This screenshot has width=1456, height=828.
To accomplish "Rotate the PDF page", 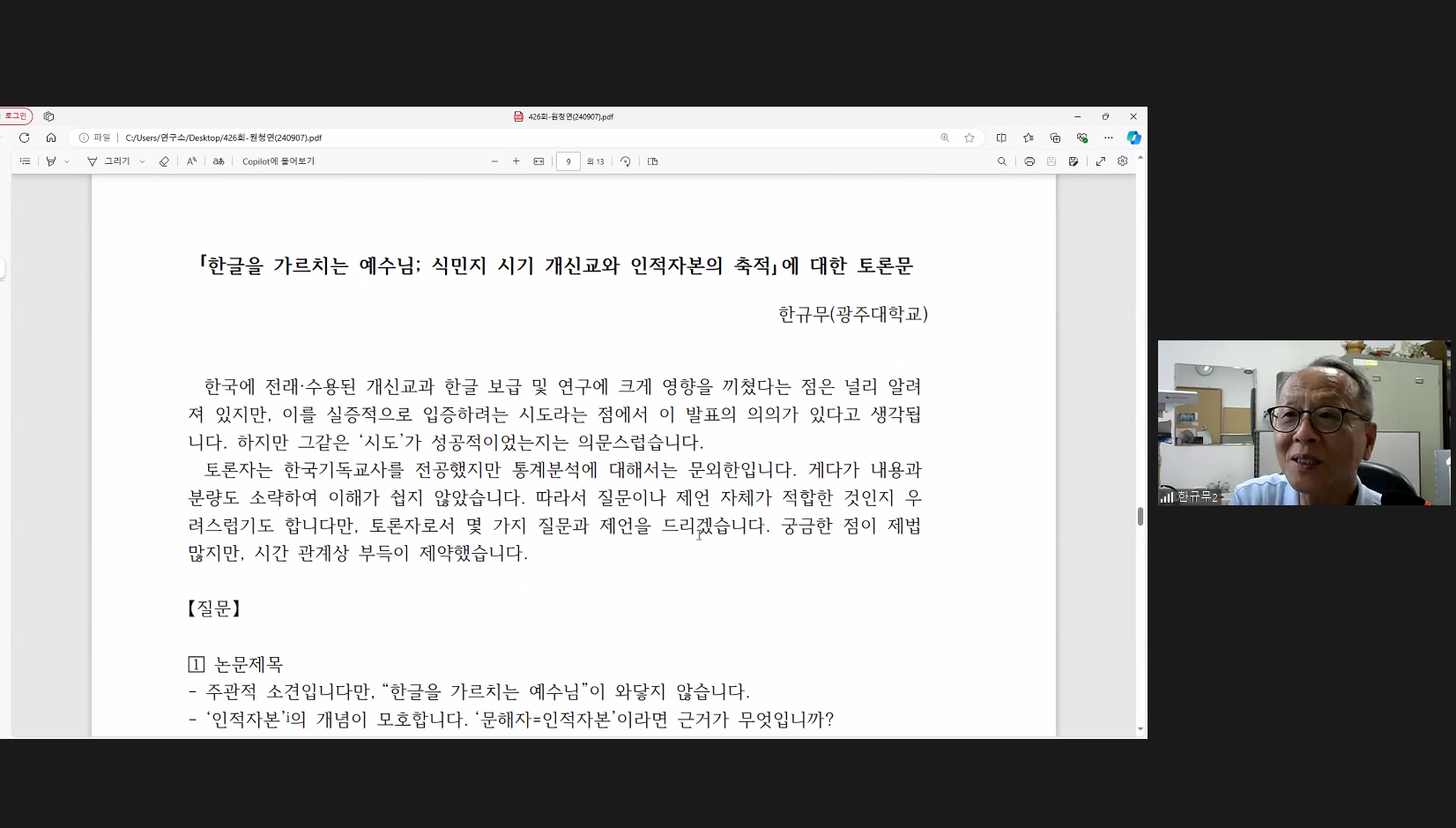I will pyautogui.click(x=626, y=161).
